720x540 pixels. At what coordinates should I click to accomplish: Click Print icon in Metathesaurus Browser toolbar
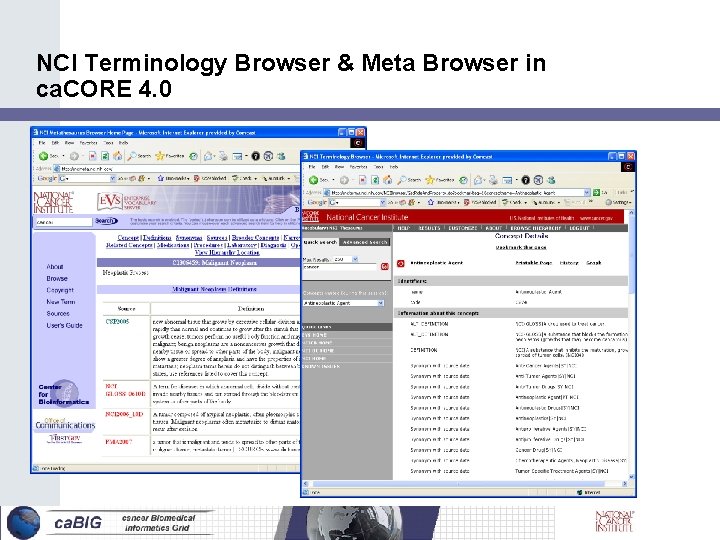223,156
